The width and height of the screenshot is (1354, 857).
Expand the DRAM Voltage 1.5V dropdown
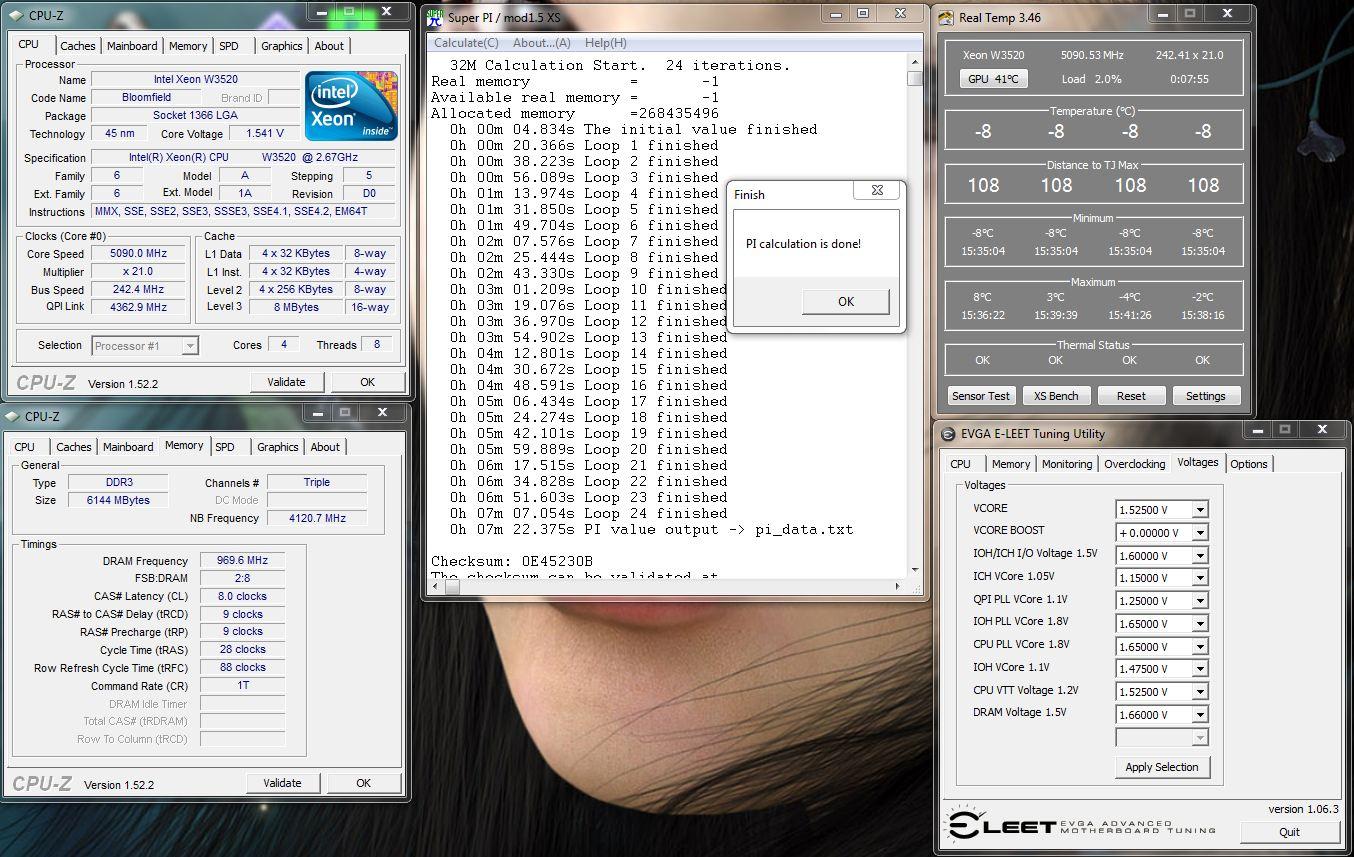click(x=1200, y=715)
